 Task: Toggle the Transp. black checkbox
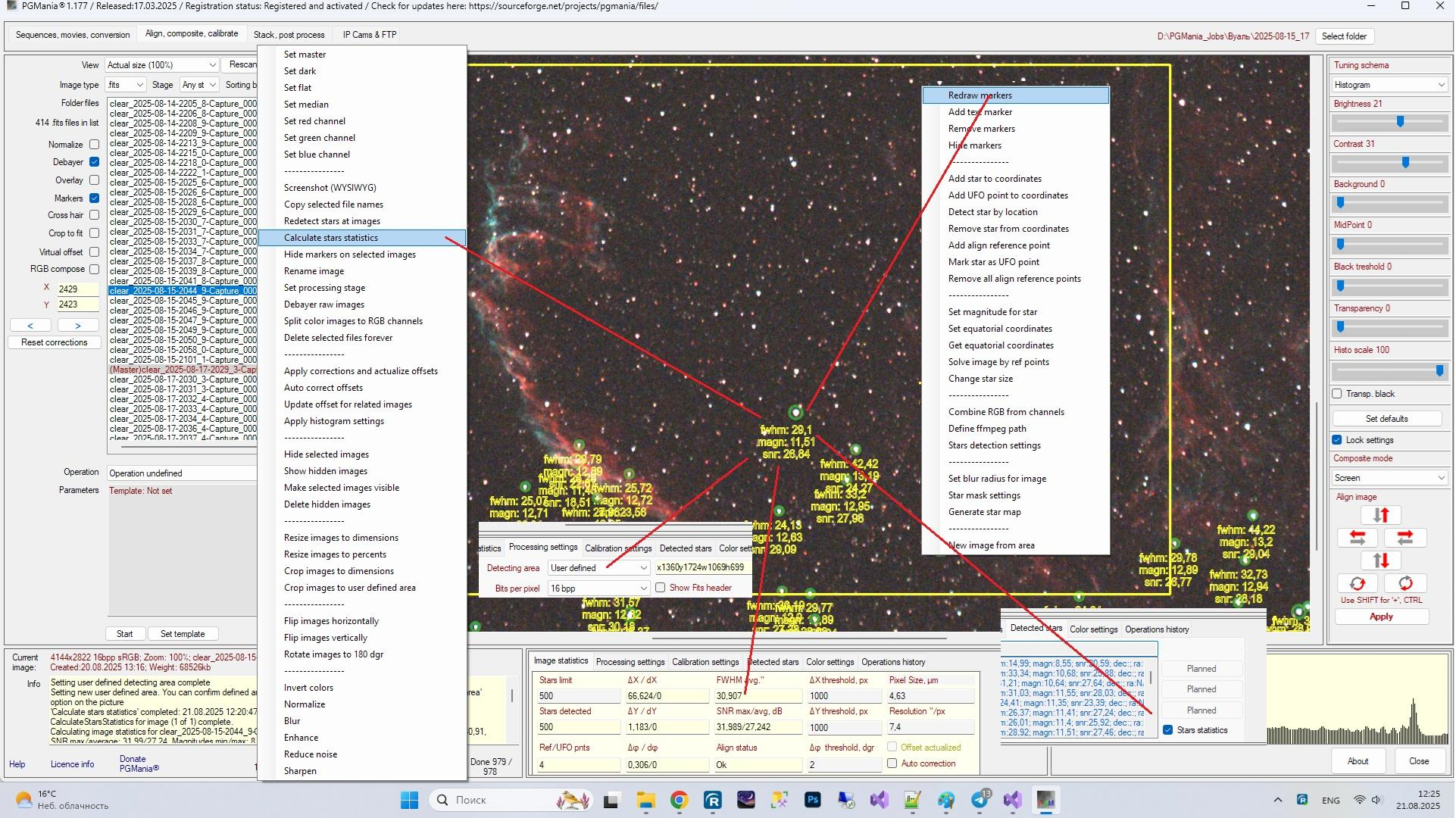pos(1337,394)
